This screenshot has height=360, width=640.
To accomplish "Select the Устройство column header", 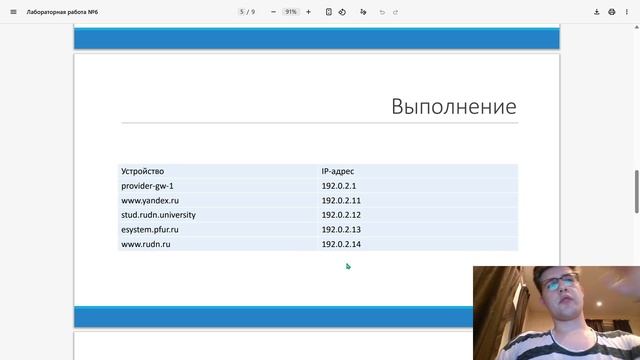I will click(x=218, y=171).
